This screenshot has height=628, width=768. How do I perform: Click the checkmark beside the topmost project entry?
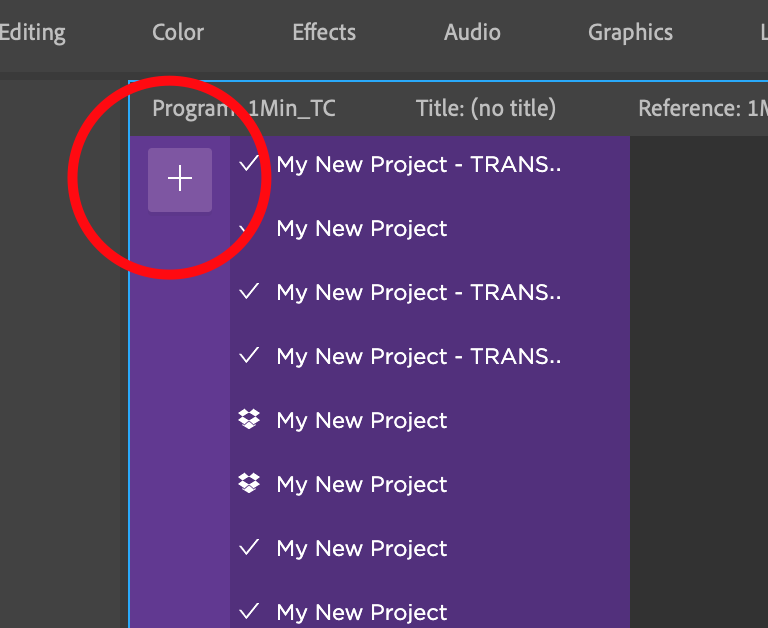pyautogui.click(x=249, y=164)
